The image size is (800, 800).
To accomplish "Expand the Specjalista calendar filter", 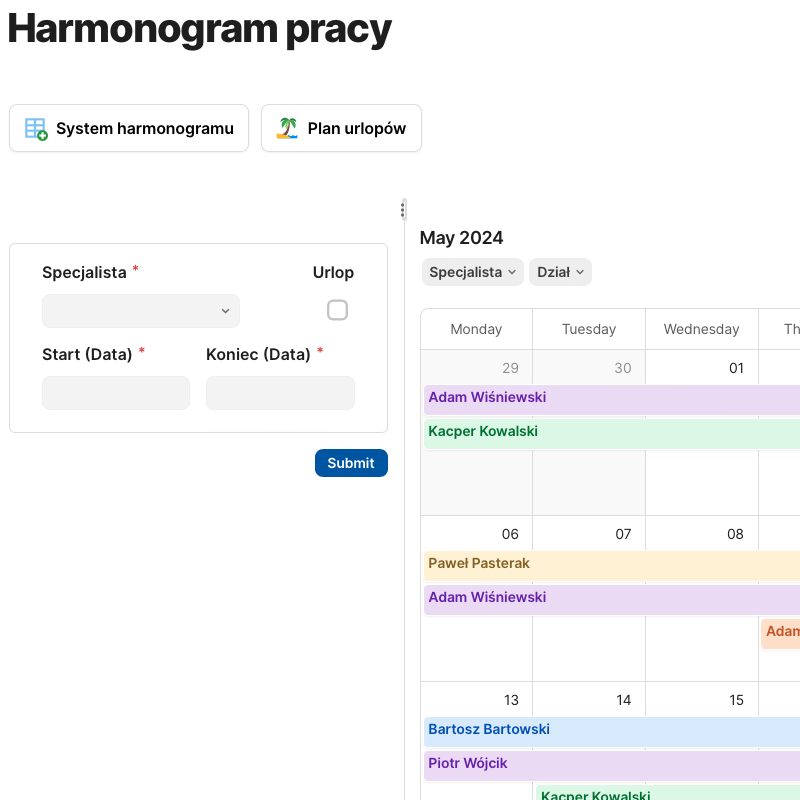I will point(473,272).
